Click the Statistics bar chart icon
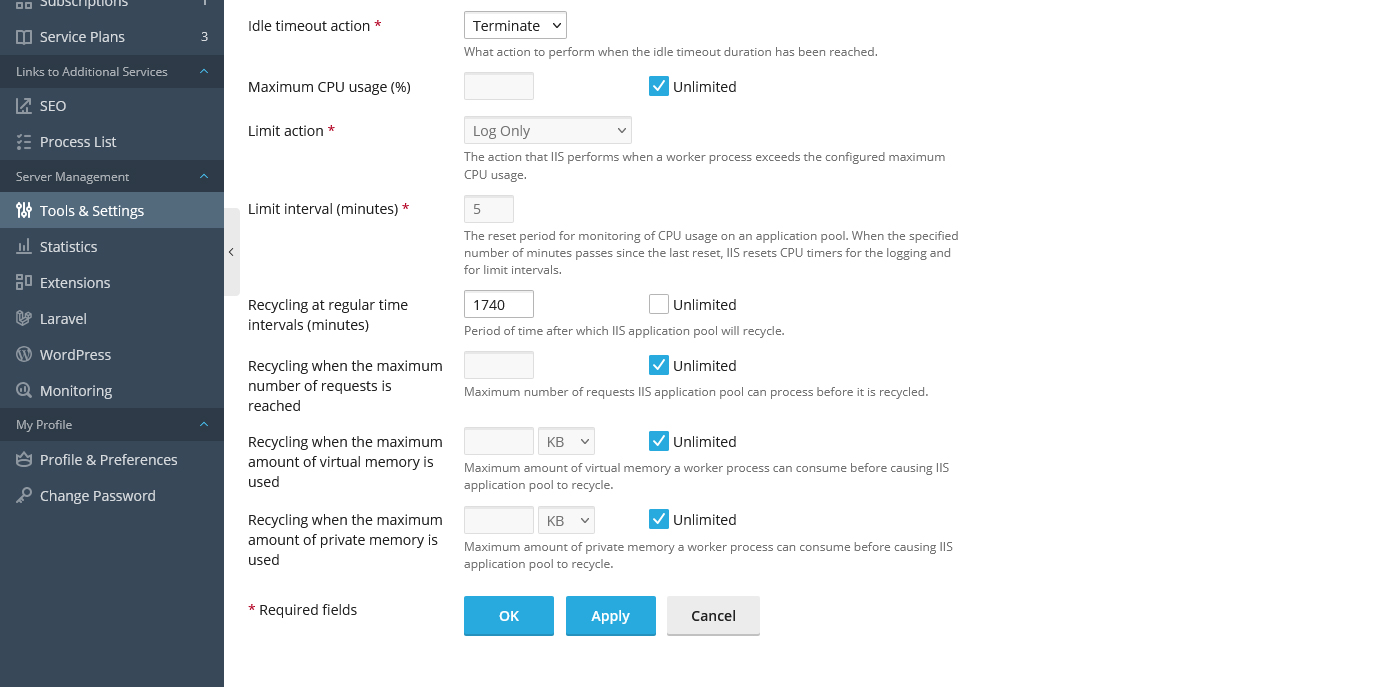The width and height of the screenshot is (1400, 687). coord(24,247)
